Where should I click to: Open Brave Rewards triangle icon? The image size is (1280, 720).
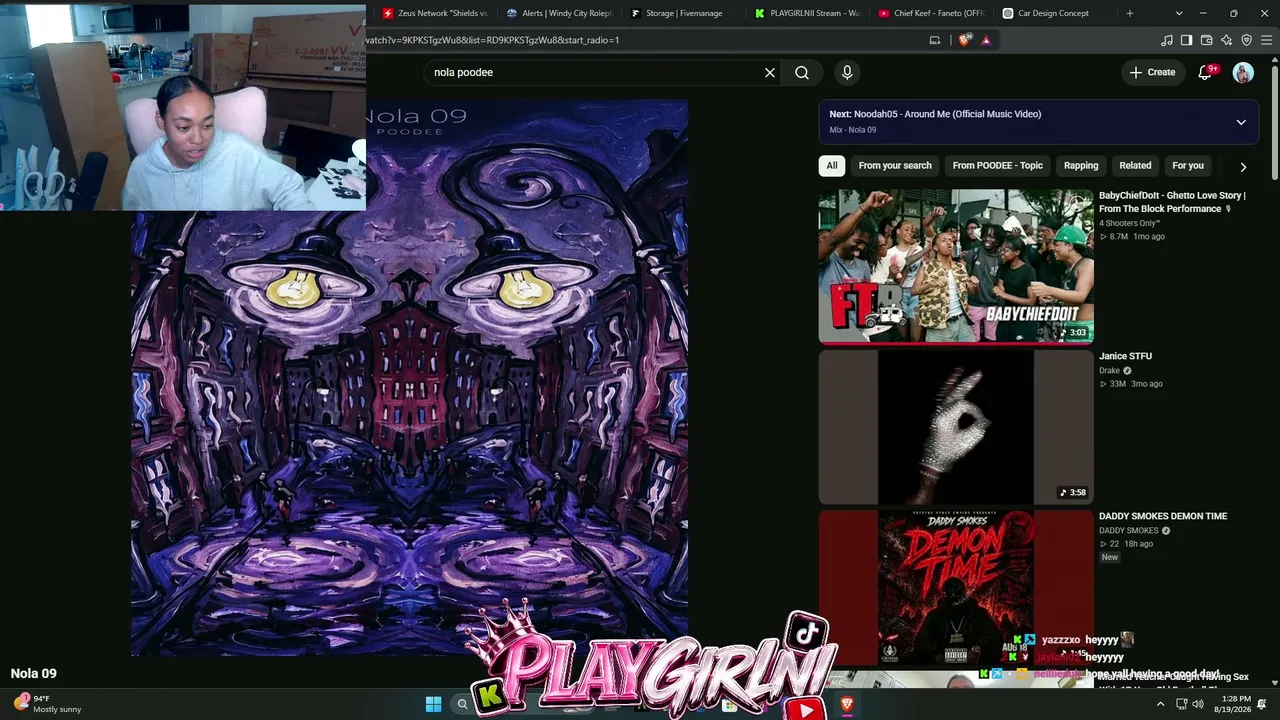pyautogui.click(x=986, y=40)
